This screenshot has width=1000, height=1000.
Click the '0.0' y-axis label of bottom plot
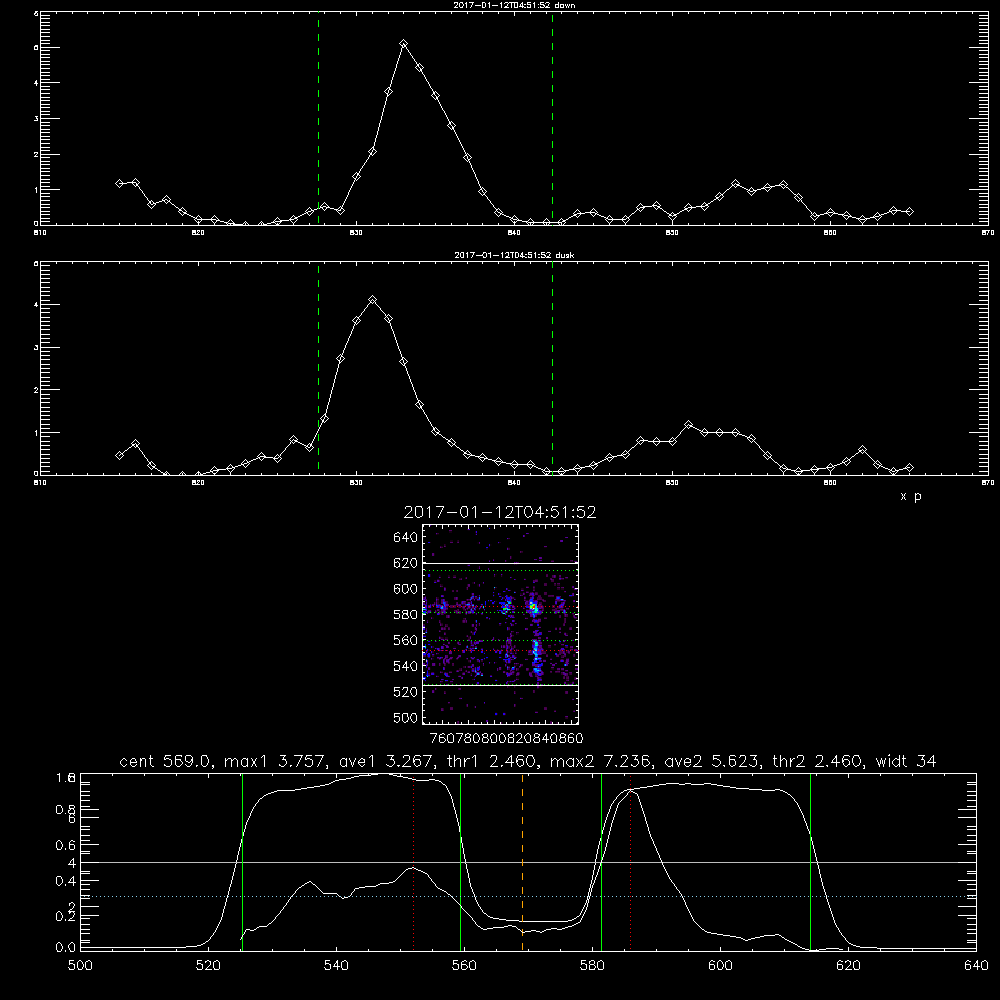click(65, 947)
